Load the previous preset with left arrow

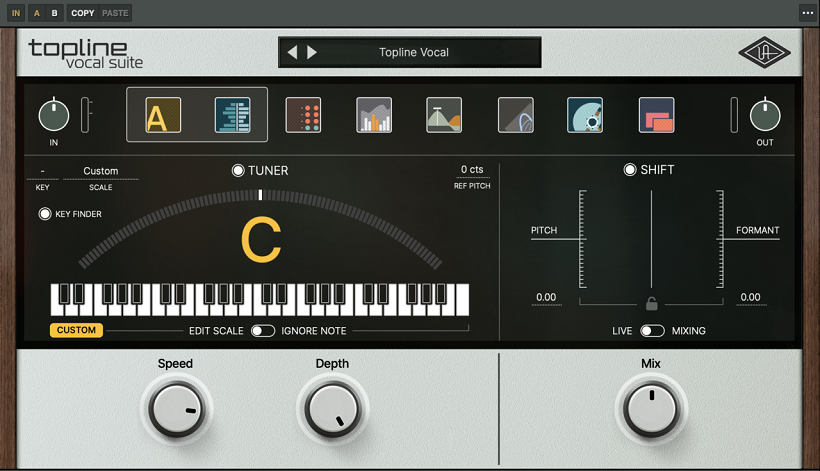[292, 52]
